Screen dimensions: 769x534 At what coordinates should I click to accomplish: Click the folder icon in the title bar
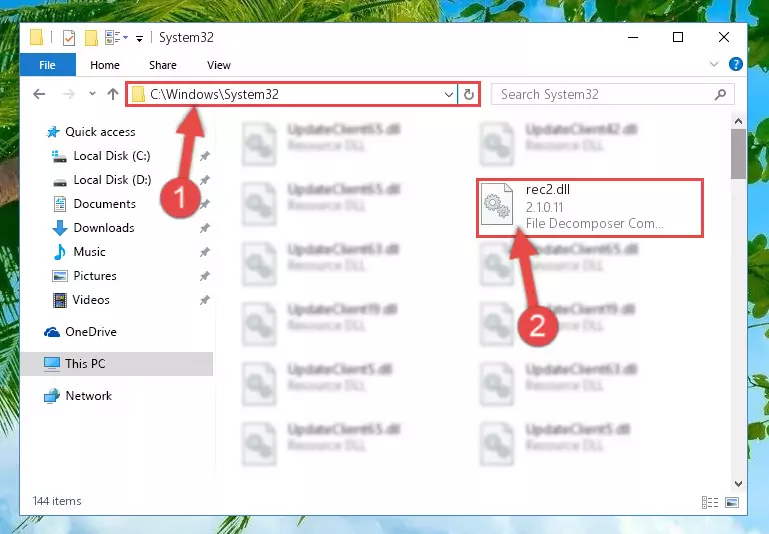(36, 38)
